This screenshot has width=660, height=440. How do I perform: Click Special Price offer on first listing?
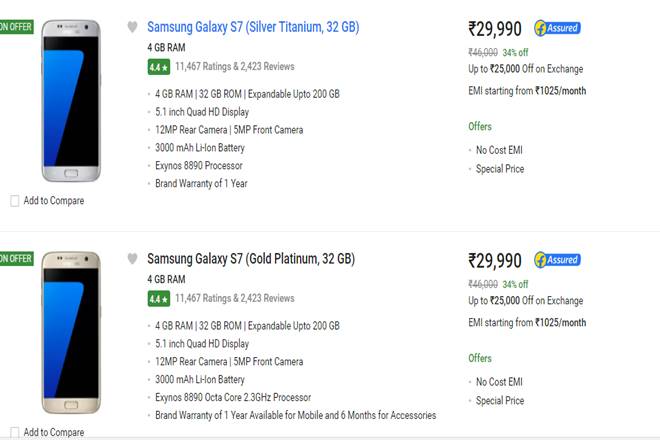[x=500, y=169]
